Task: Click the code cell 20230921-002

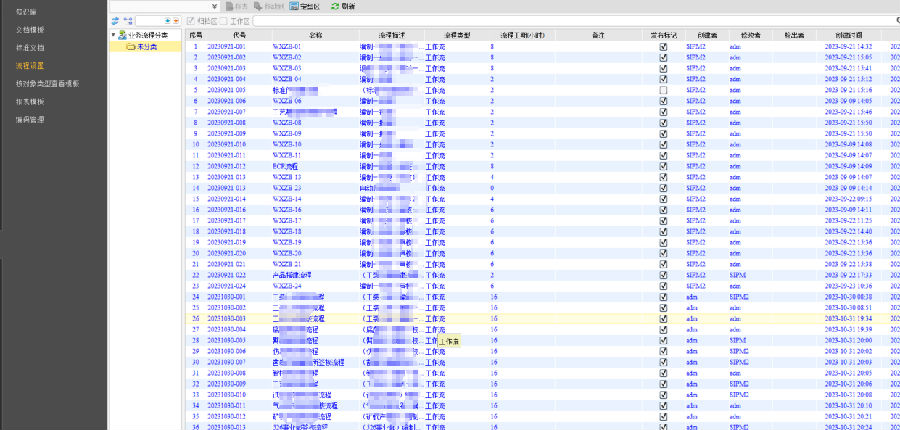Action: click(227, 57)
